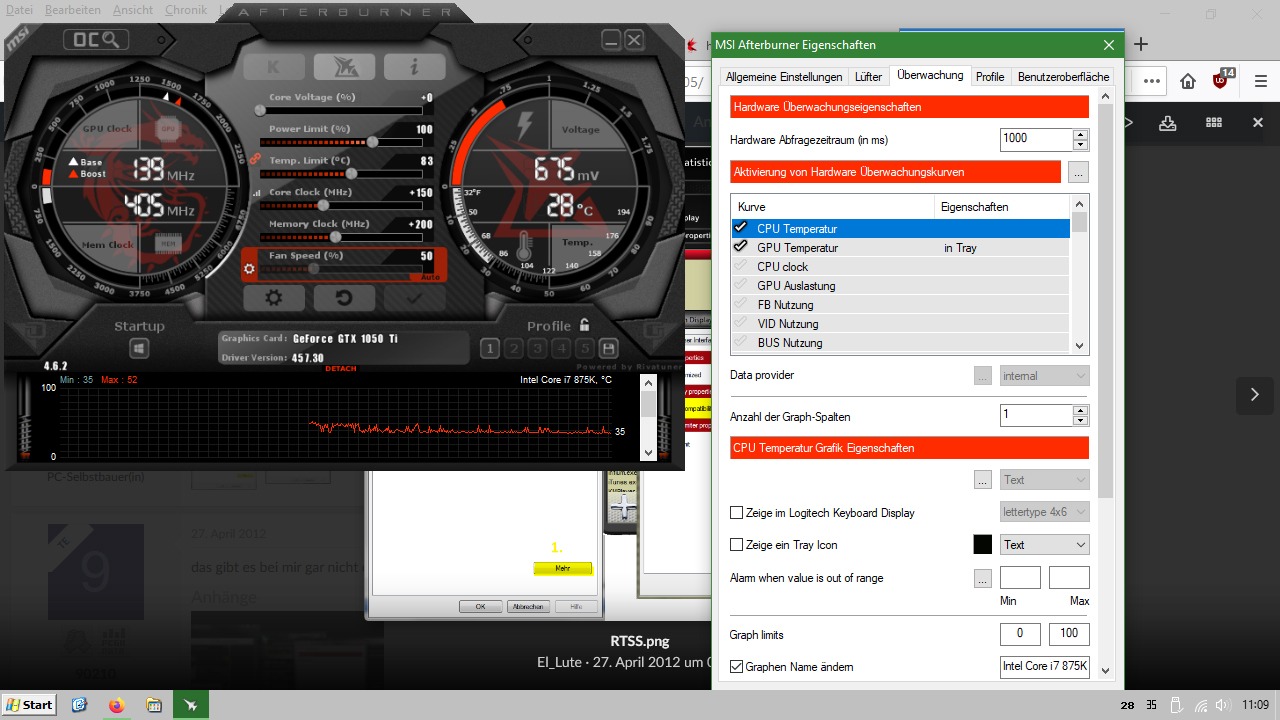The height and width of the screenshot is (720, 1280).
Task: Click the Graph limits maximum field 100
Action: pos(1069,634)
